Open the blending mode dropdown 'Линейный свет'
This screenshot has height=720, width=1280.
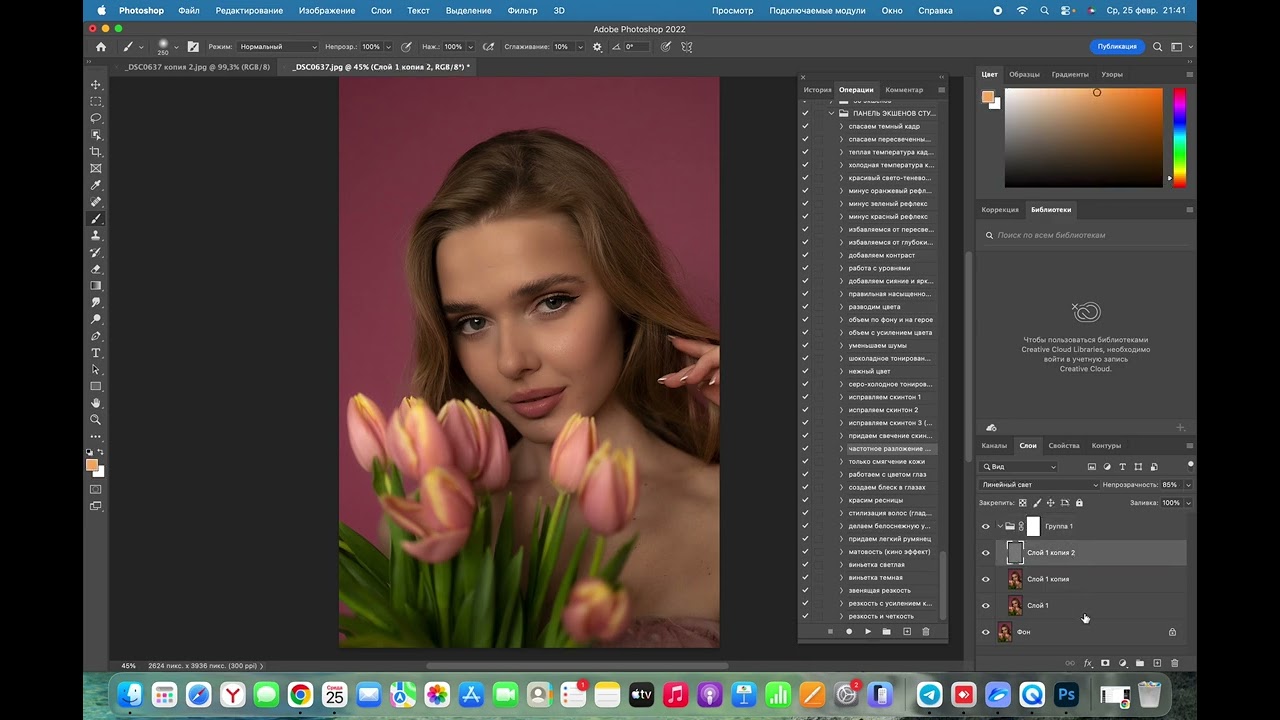tap(1039, 485)
